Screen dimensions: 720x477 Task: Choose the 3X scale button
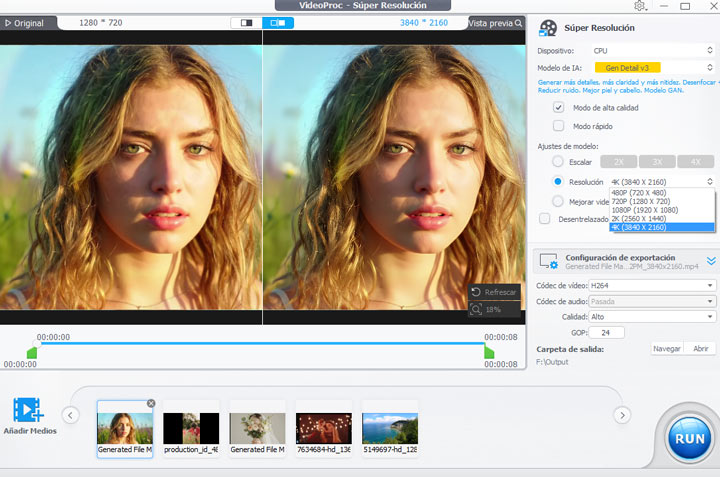click(x=657, y=162)
